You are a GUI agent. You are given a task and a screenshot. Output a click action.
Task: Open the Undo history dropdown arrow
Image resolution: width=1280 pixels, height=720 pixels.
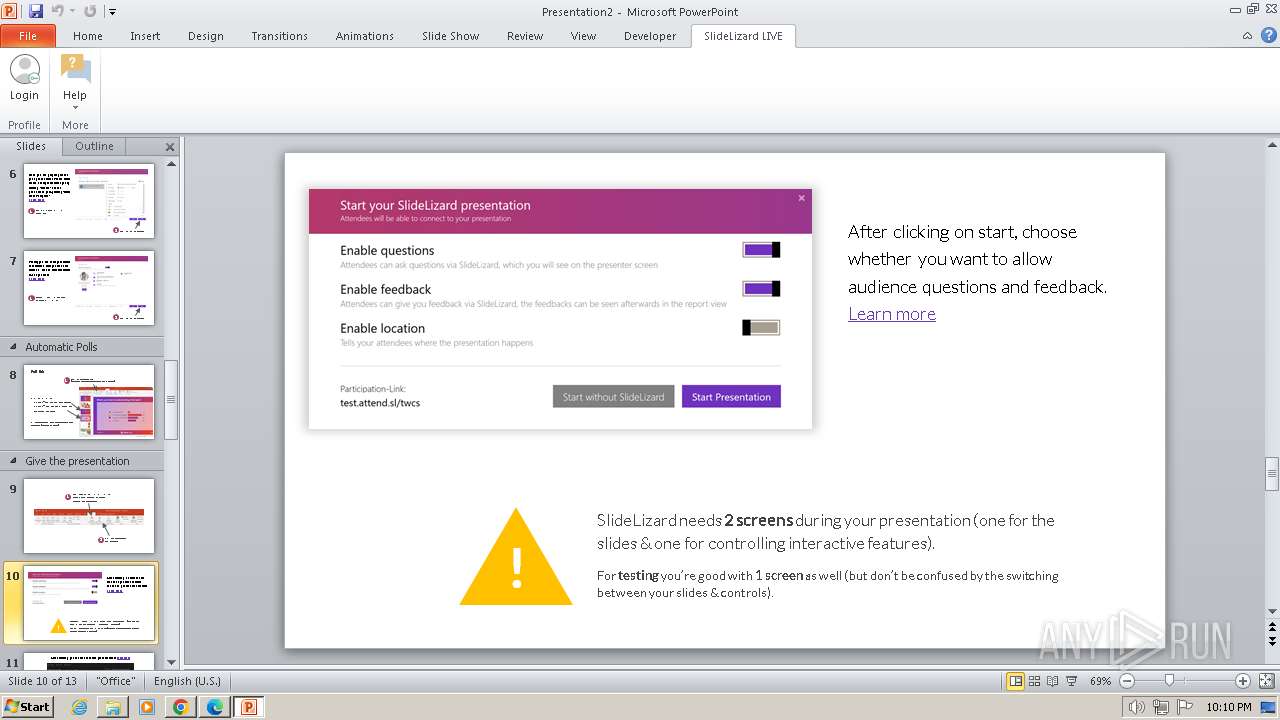(x=72, y=11)
